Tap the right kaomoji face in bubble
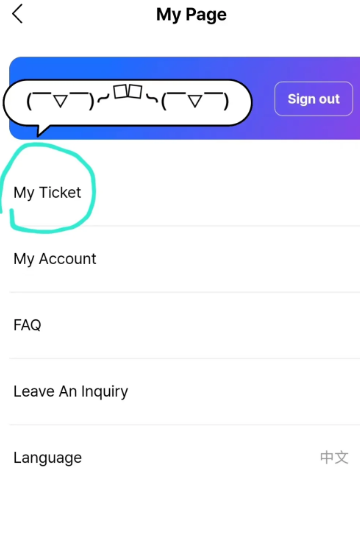 click(195, 101)
